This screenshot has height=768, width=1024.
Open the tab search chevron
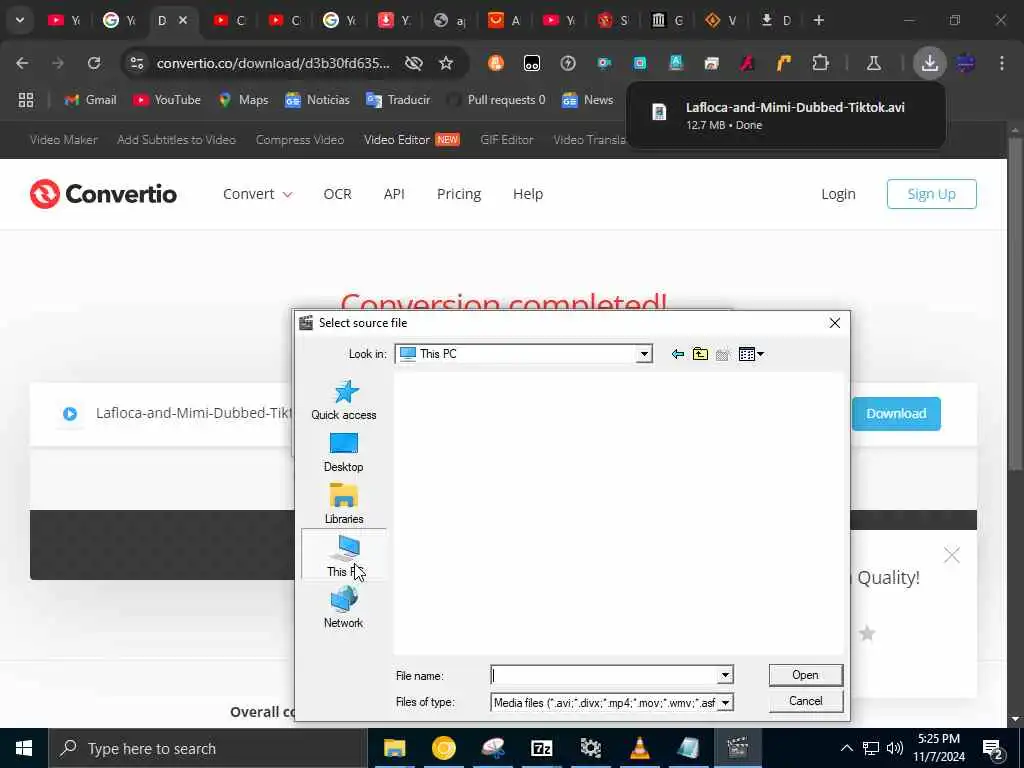(20, 20)
